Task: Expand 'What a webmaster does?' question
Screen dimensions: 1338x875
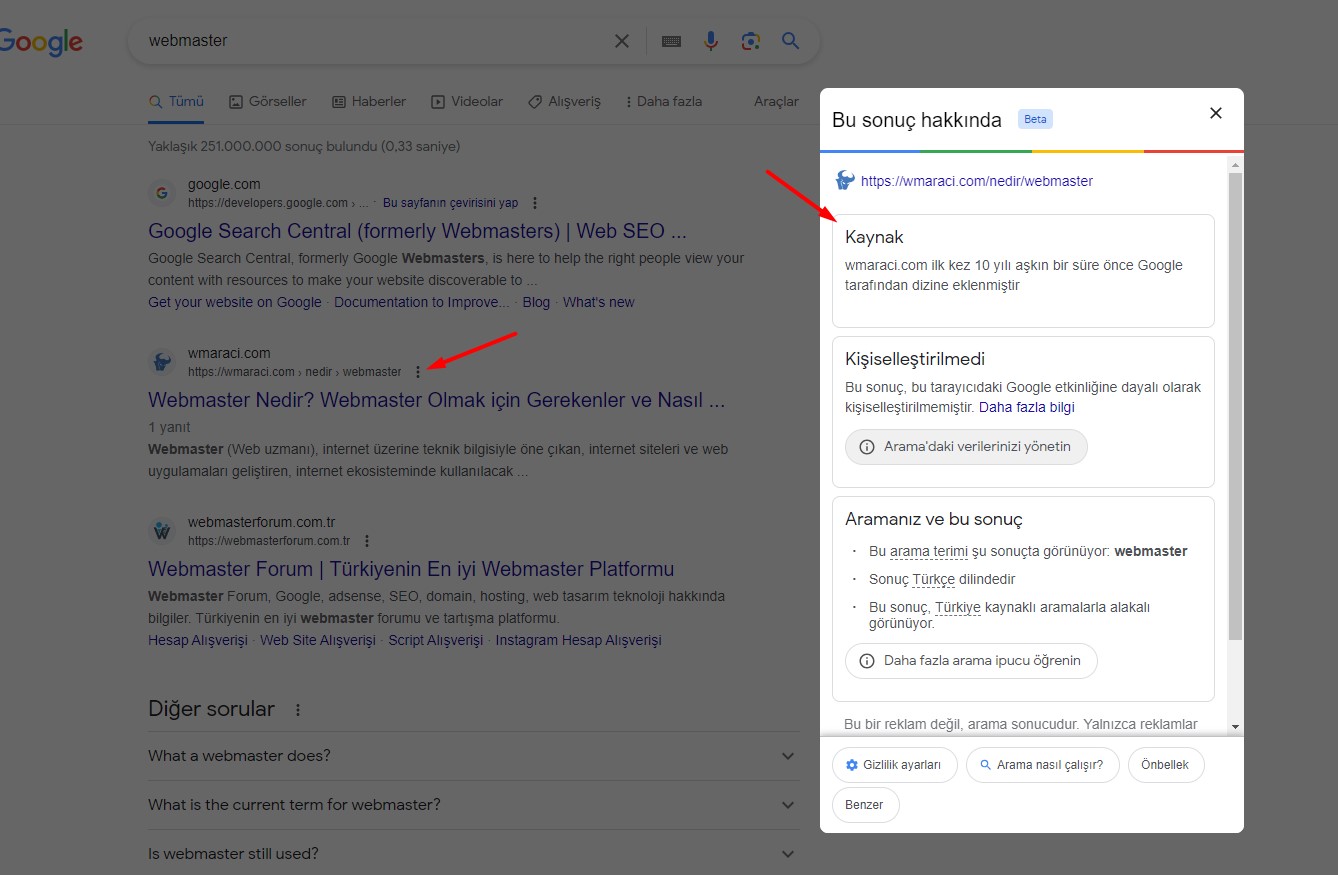Action: 473,756
